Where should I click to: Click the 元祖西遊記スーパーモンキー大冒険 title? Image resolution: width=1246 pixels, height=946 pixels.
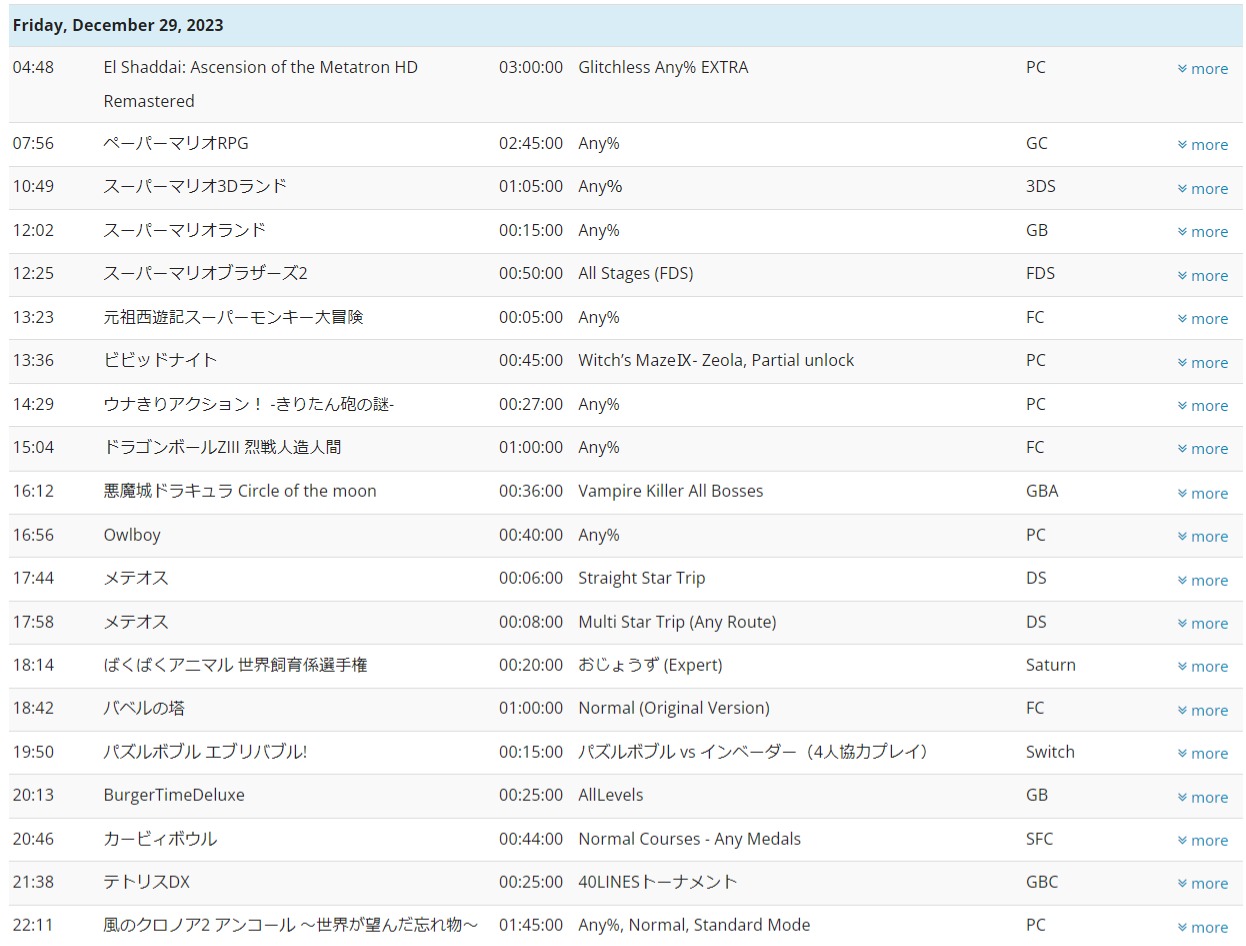pyautogui.click(x=233, y=317)
